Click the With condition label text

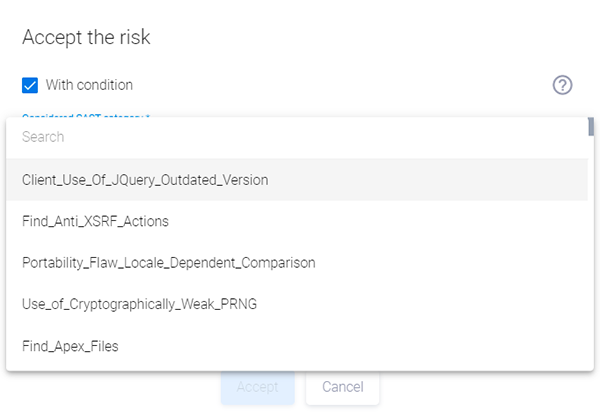pyautogui.click(x=89, y=85)
